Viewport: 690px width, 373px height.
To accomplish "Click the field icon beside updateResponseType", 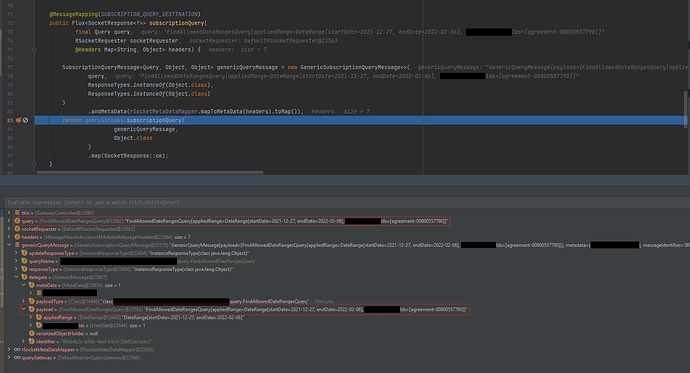I will click(24, 253).
